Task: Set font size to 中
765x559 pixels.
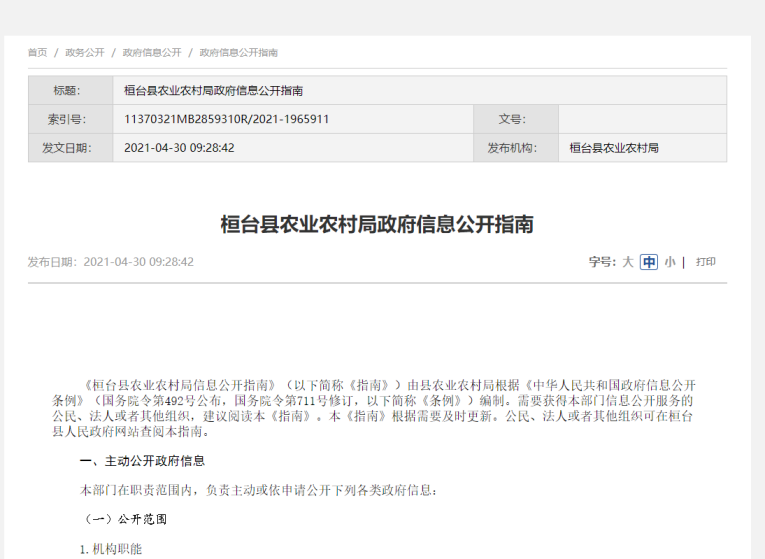Action: (x=649, y=262)
